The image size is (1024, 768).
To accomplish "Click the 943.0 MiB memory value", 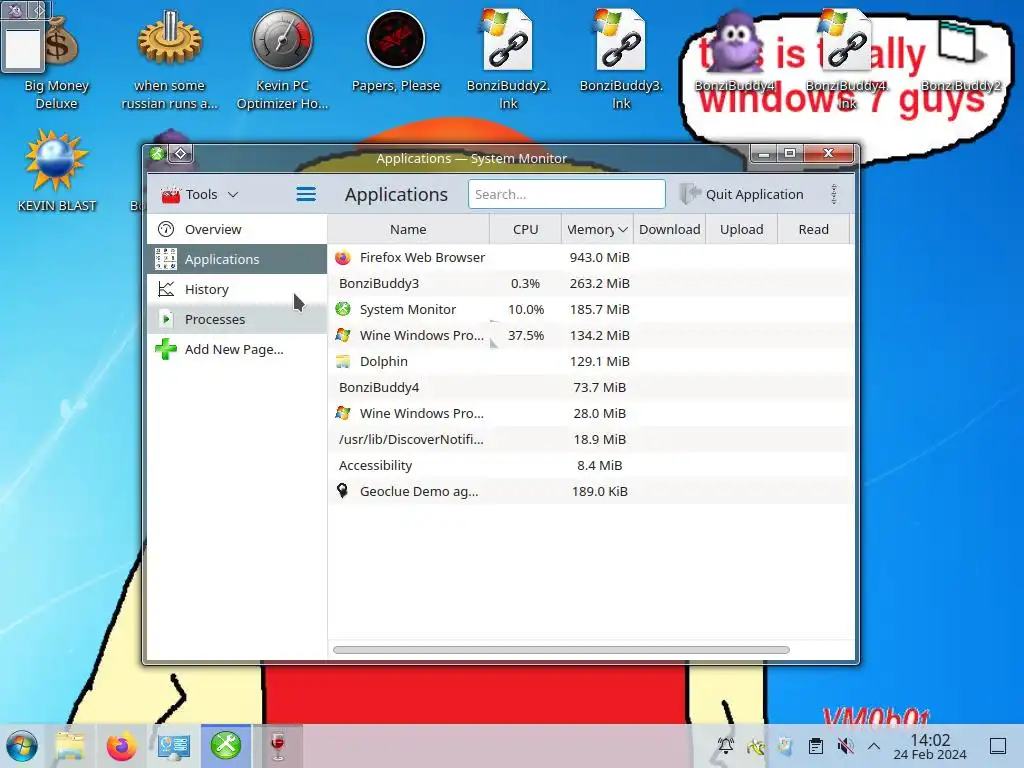I will click(x=599, y=257).
